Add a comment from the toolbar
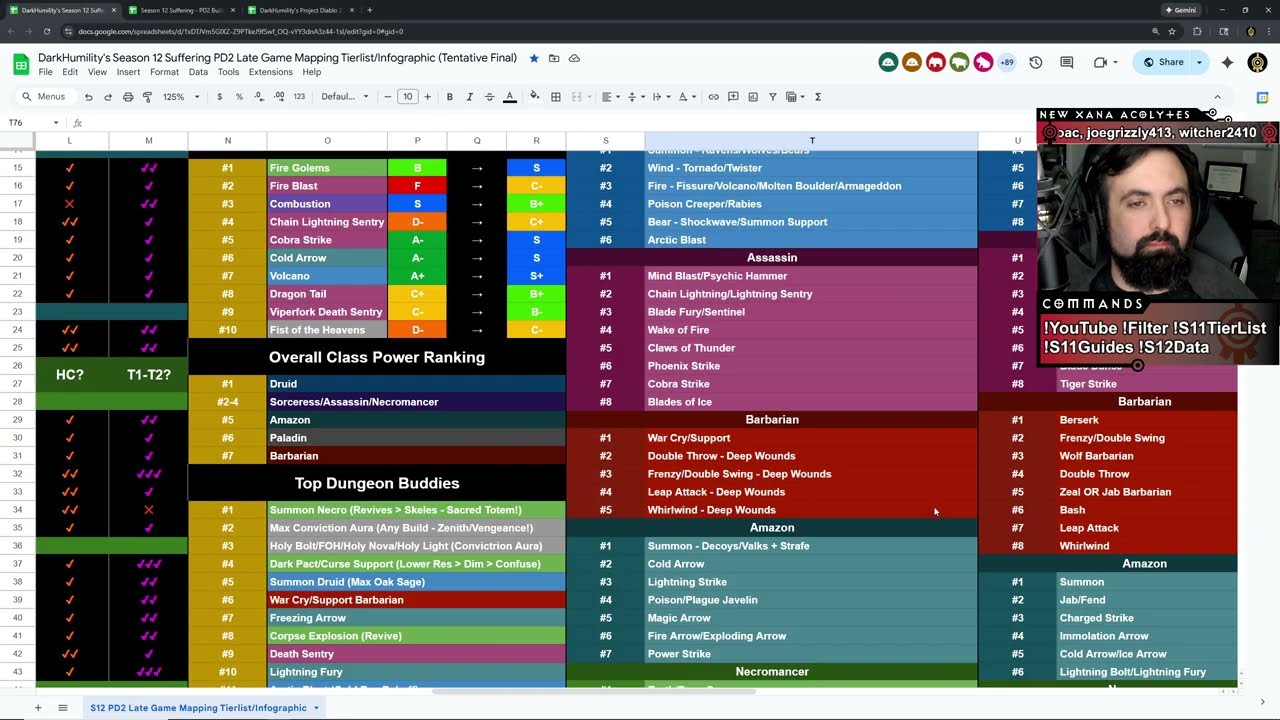The height and width of the screenshot is (720, 1280). [733, 97]
